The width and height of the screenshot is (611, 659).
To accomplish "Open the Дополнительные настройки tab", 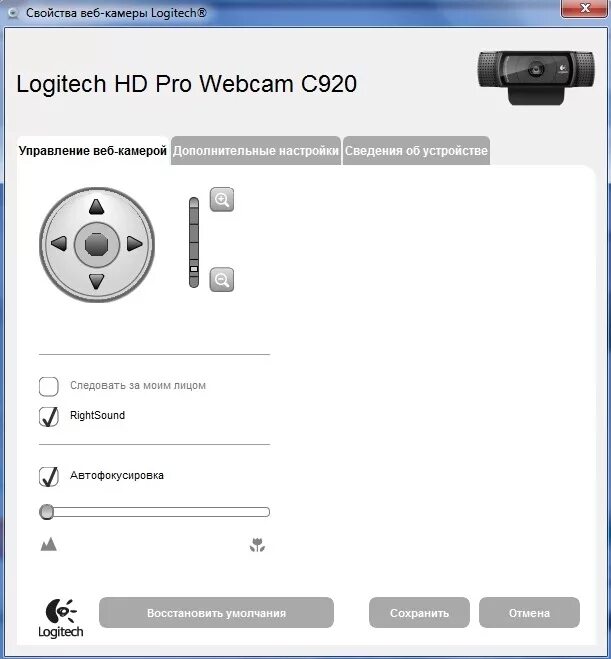I will click(256, 150).
